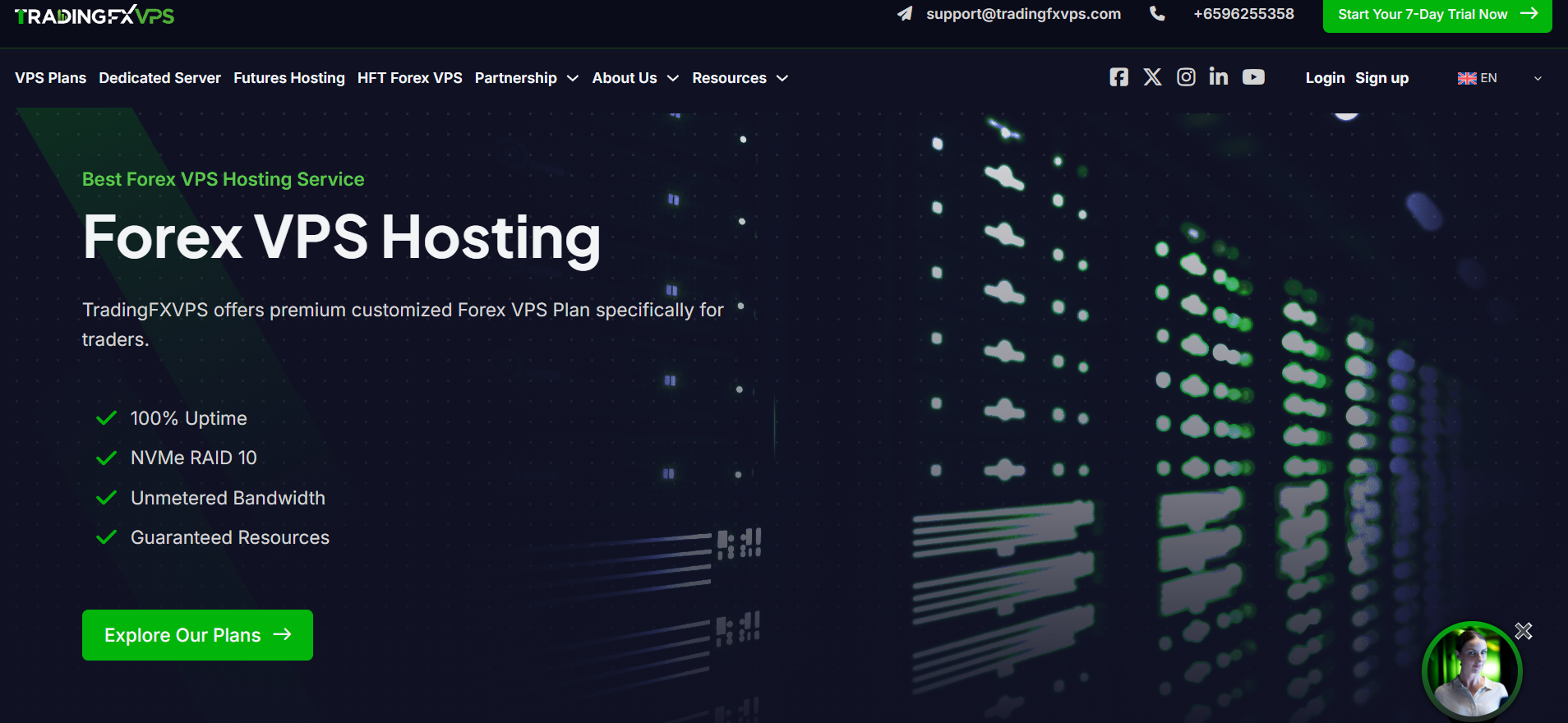Click the About Us menu label
The height and width of the screenshot is (723, 1568).
coord(625,78)
